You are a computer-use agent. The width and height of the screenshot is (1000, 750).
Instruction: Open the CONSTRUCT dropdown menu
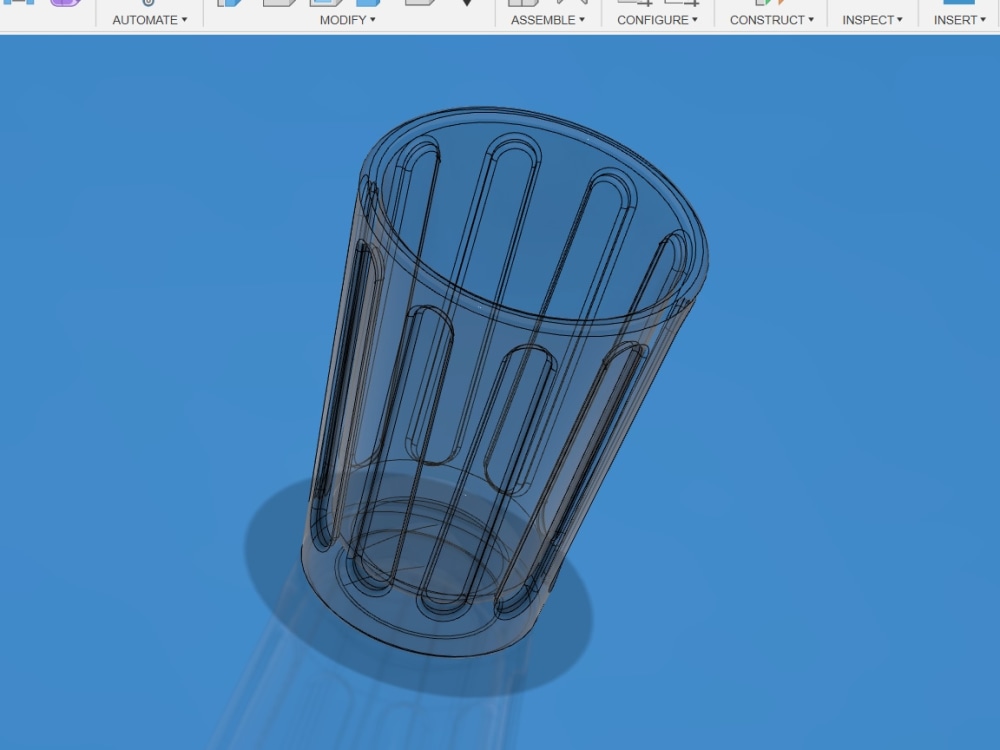coord(772,20)
